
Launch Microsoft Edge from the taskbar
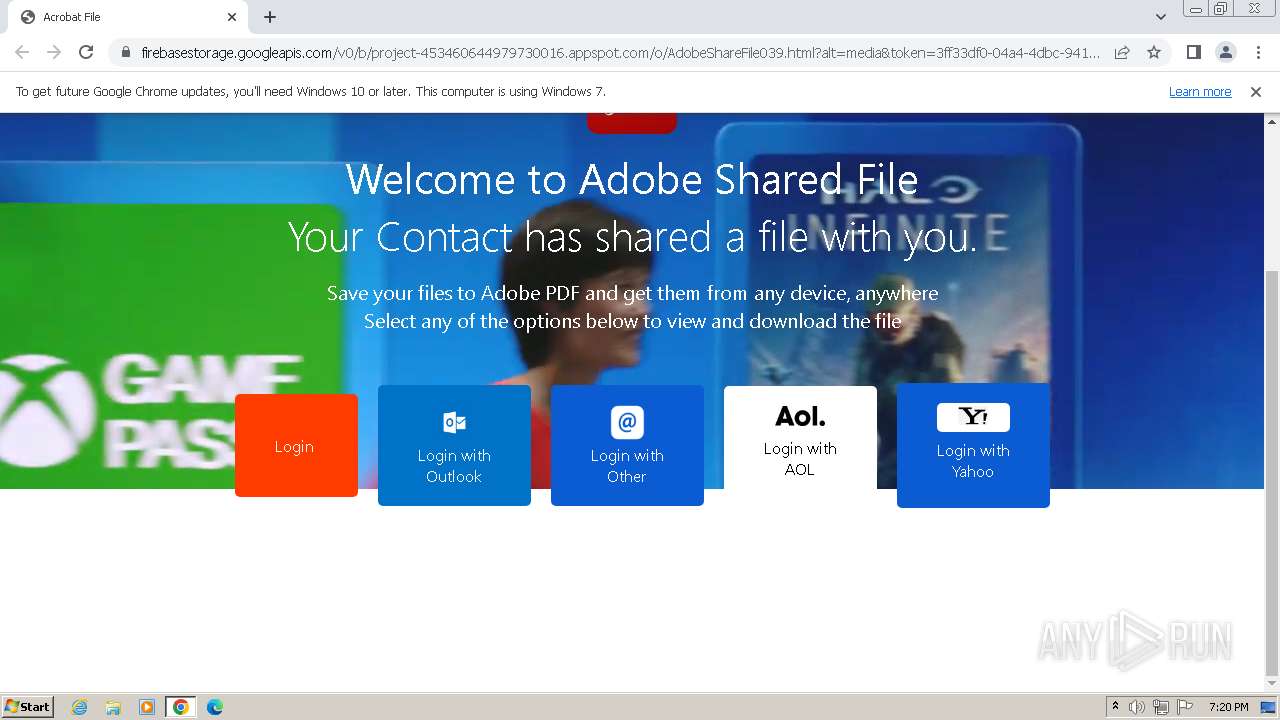coord(215,707)
